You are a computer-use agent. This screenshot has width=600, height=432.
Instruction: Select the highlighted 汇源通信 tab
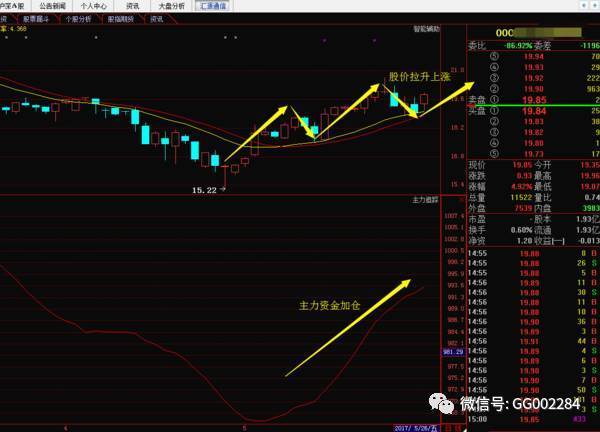213,6
